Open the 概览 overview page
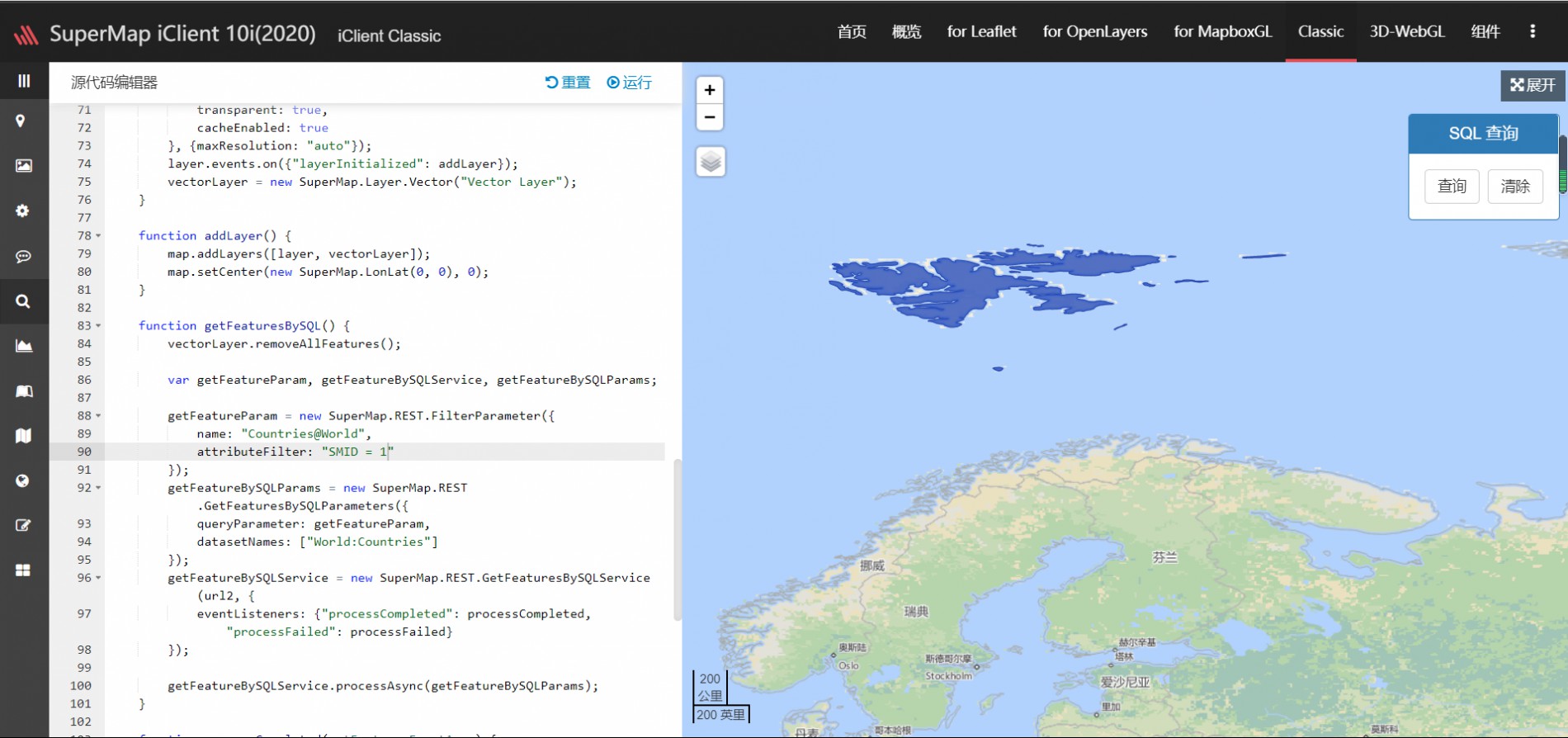1568x738 pixels. coord(906,31)
